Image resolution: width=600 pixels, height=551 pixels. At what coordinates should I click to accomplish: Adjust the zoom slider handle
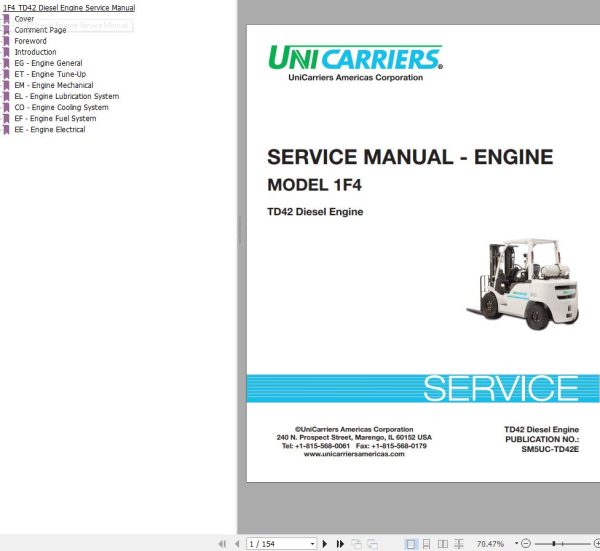coord(554,544)
